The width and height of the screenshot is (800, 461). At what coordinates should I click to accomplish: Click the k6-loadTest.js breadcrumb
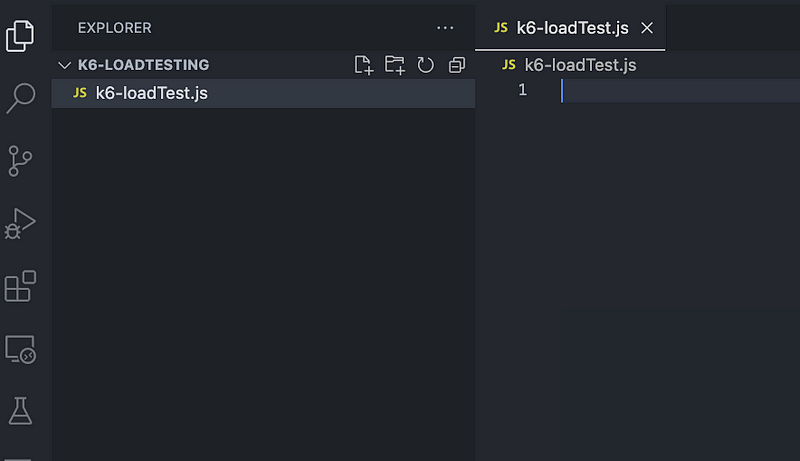tap(580, 65)
